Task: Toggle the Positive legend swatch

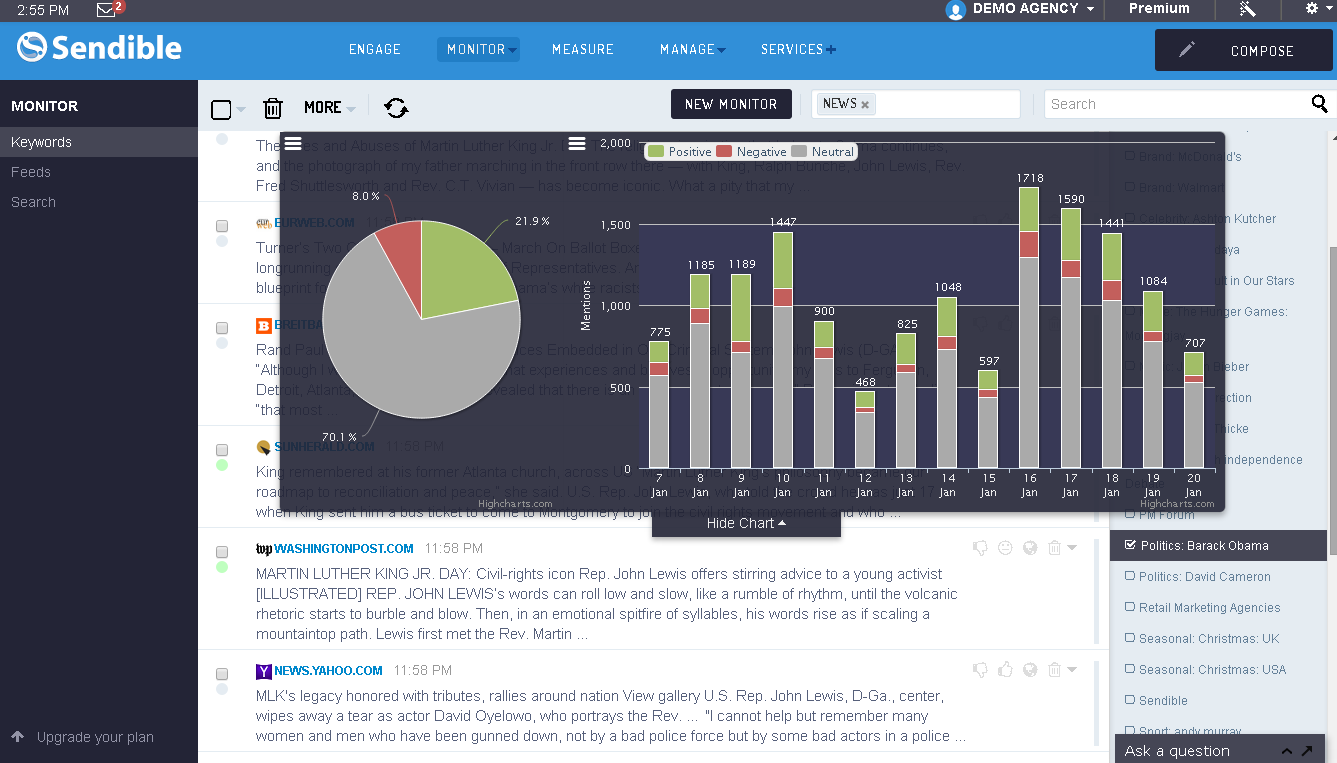Action: click(x=656, y=151)
